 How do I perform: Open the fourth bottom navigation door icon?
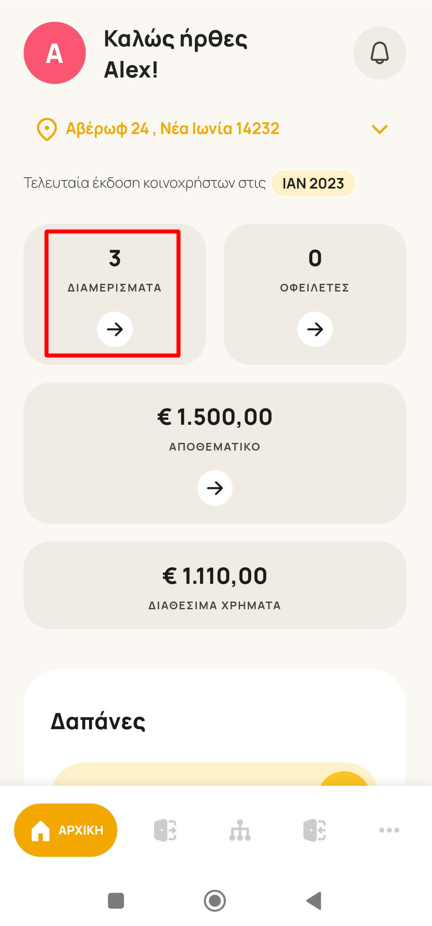coord(315,830)
